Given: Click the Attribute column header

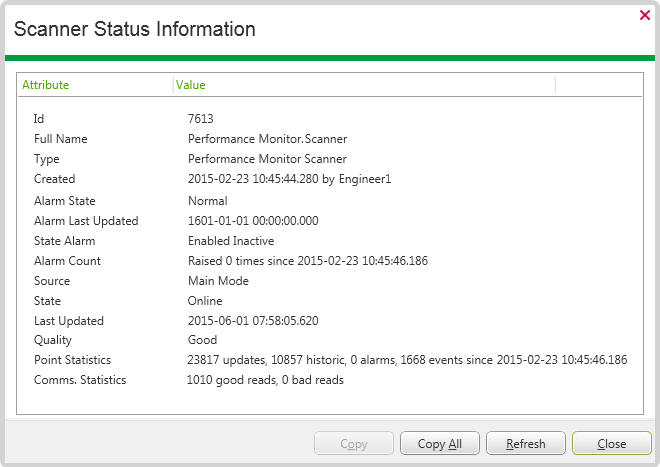Looking at the screenshot, I should point(46,85).
